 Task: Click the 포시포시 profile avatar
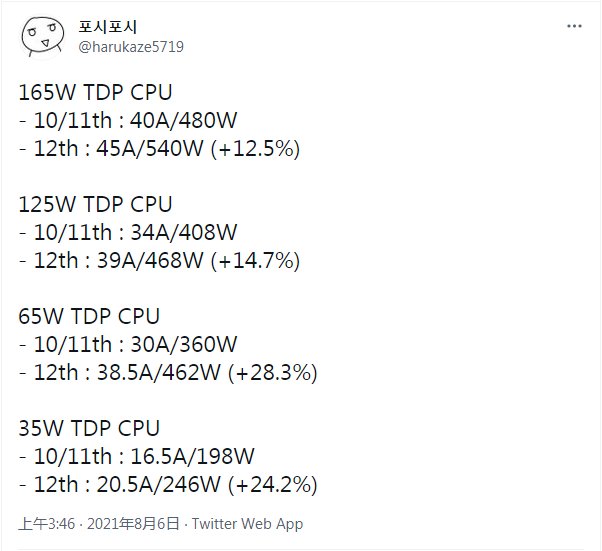pos(41,36)
